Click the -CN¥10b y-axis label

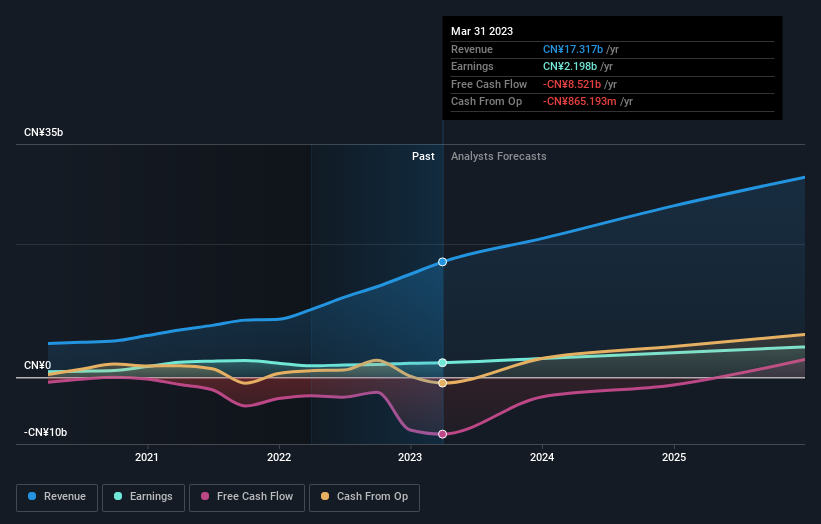tap(46, 432)
